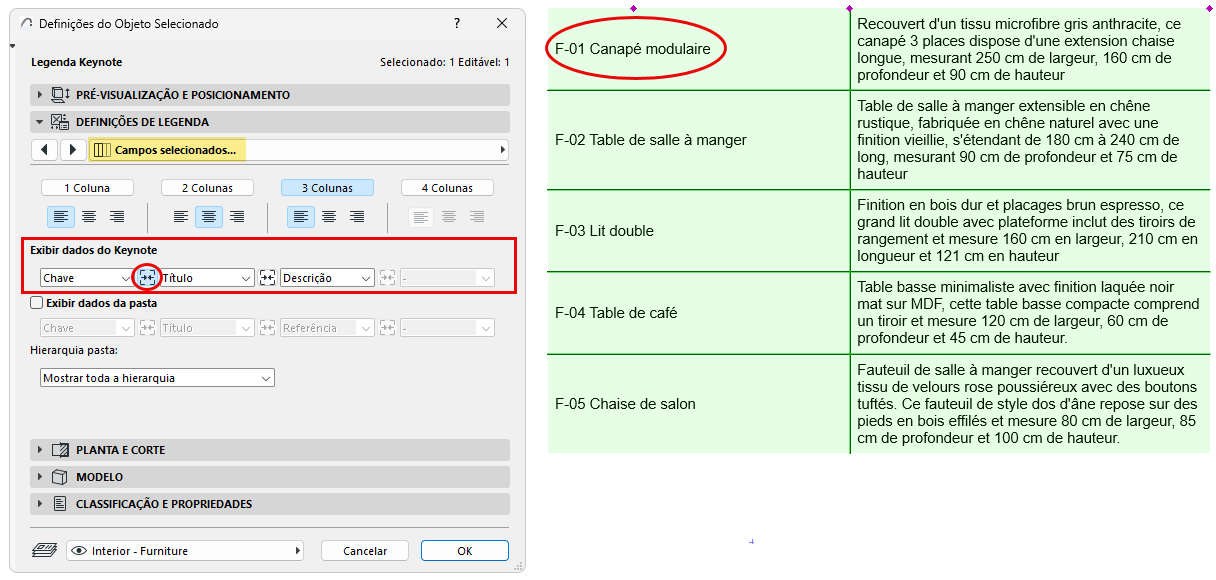Open the Título keynote data dropdown
This screenshot has height=580, width=1216.
click(207, 278)
